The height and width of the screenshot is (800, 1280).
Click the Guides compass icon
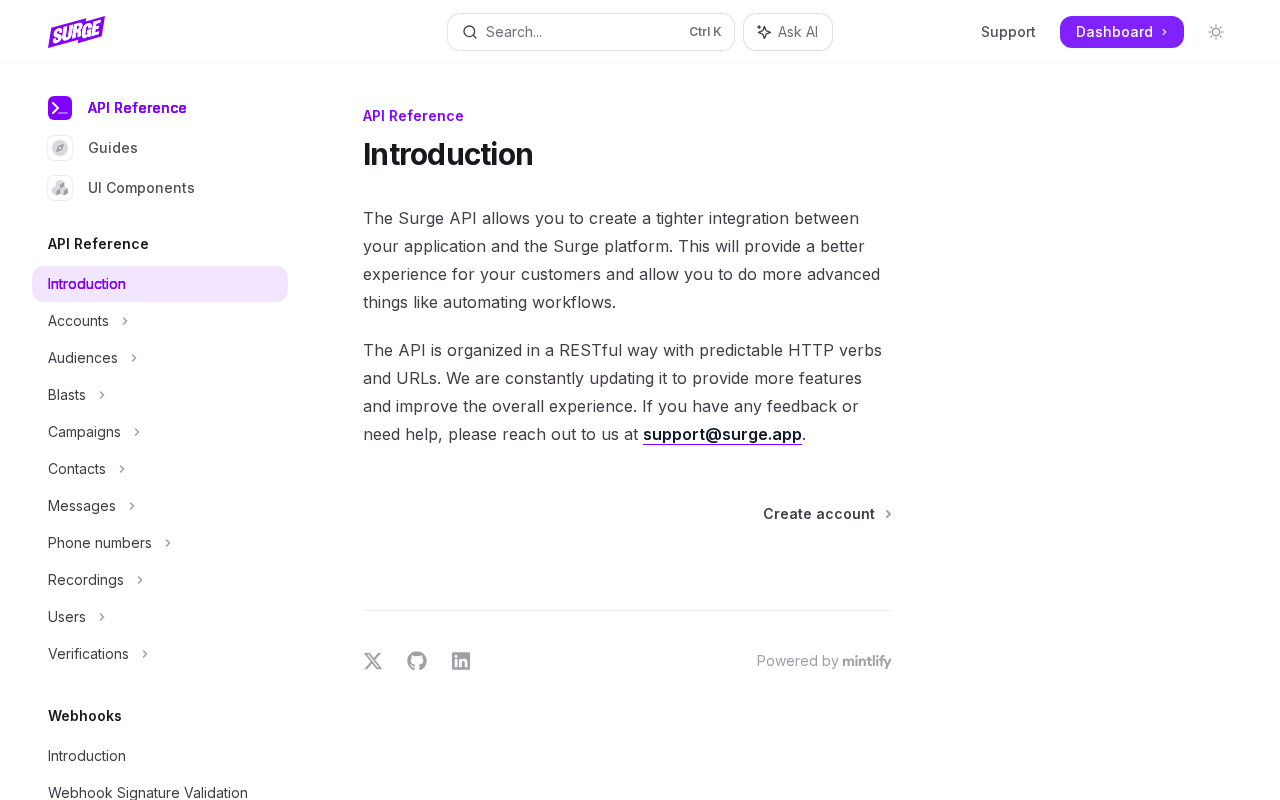tap(60, 148)
